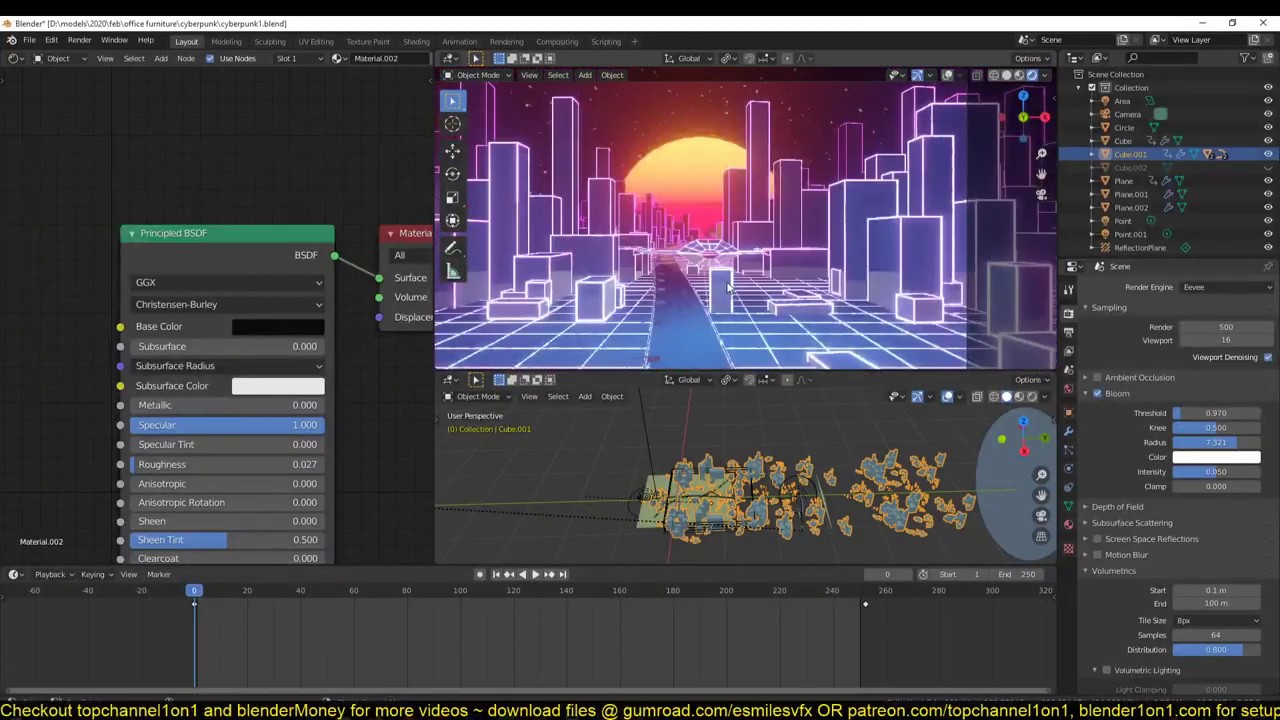Click the Base Color swatch
1280x720 pixels.
278,326
